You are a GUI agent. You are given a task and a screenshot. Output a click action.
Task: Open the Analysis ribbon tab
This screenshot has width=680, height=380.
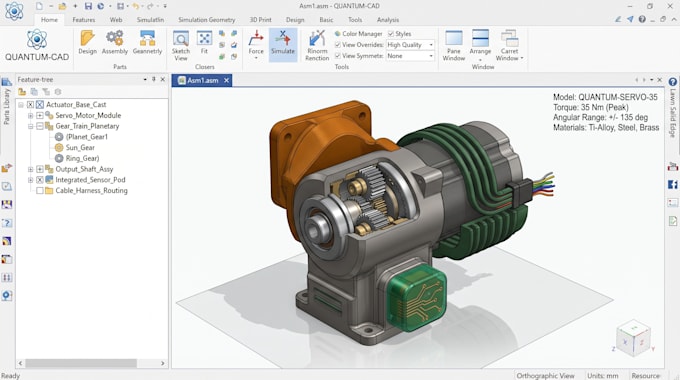coord(388,20)
